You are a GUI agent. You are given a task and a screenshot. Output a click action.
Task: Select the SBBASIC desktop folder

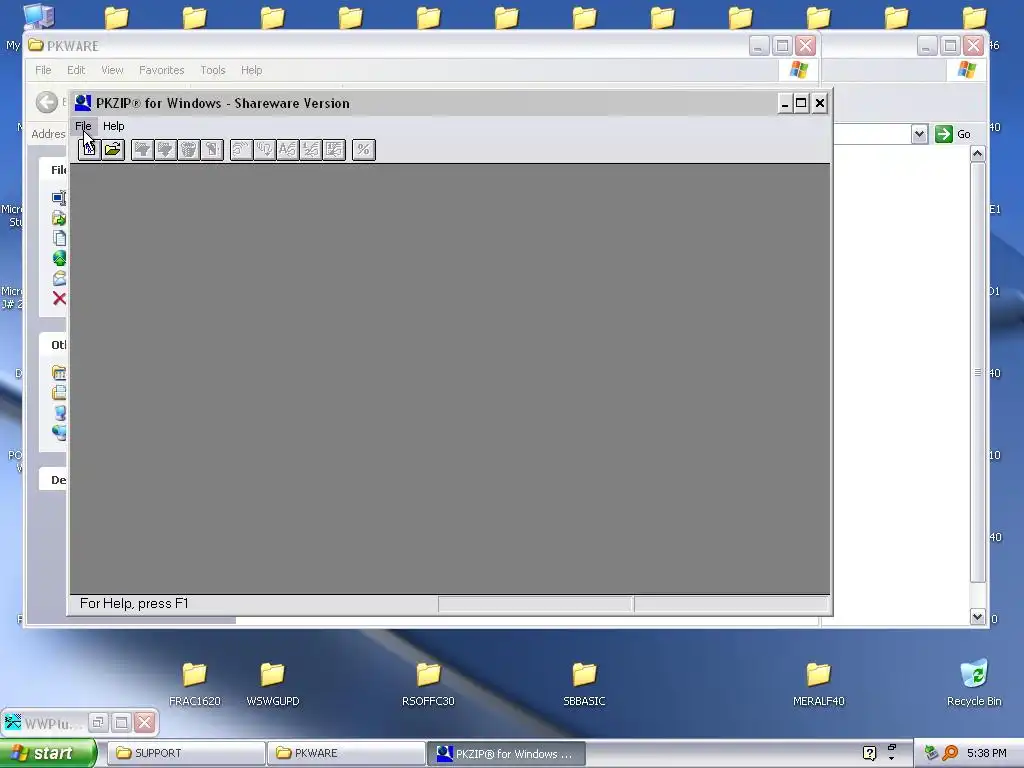click(x=584, y=683)
